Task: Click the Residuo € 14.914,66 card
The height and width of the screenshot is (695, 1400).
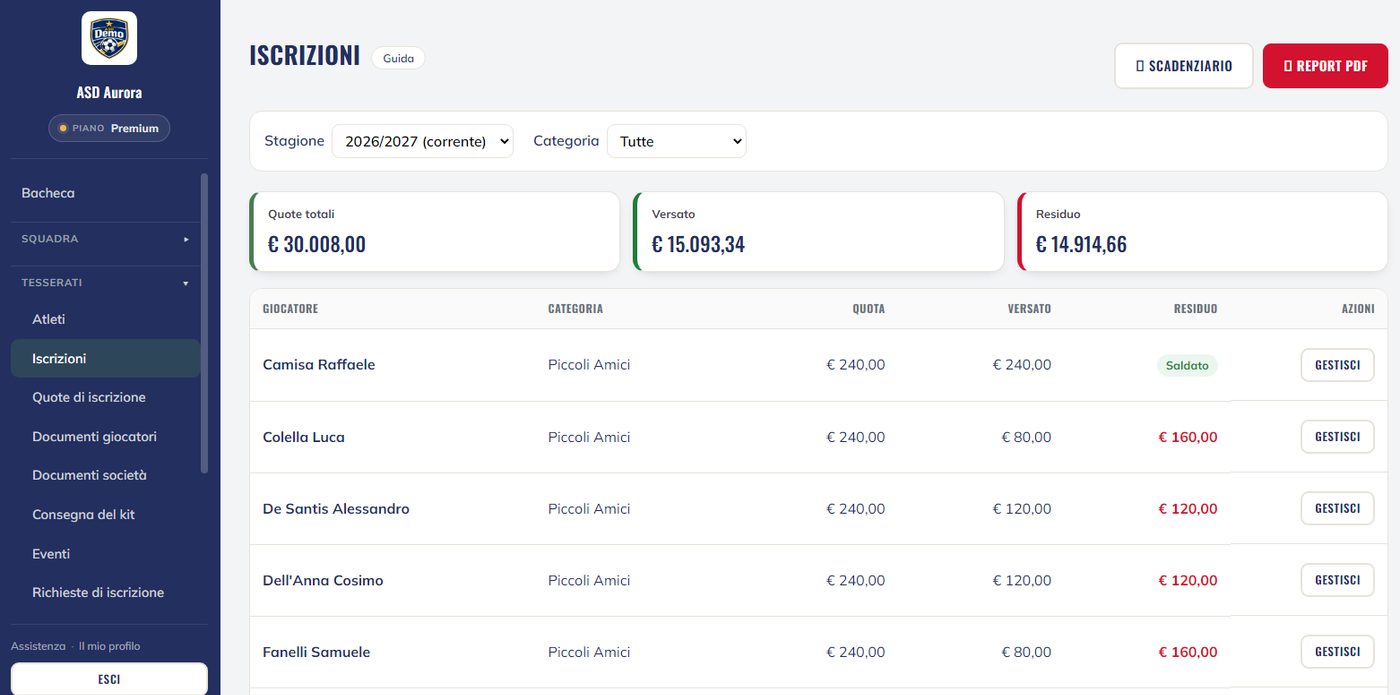Action: coord(1202,231)
